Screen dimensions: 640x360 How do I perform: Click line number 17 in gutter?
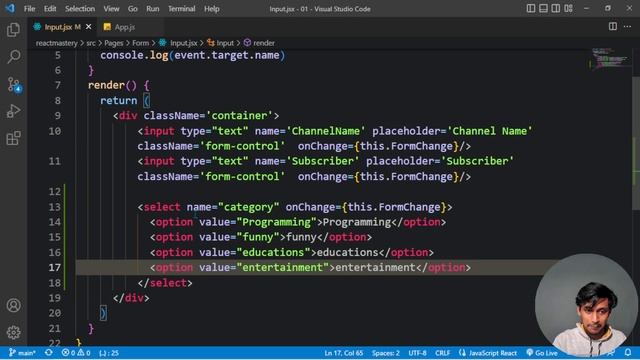click(x=55, y=267)
